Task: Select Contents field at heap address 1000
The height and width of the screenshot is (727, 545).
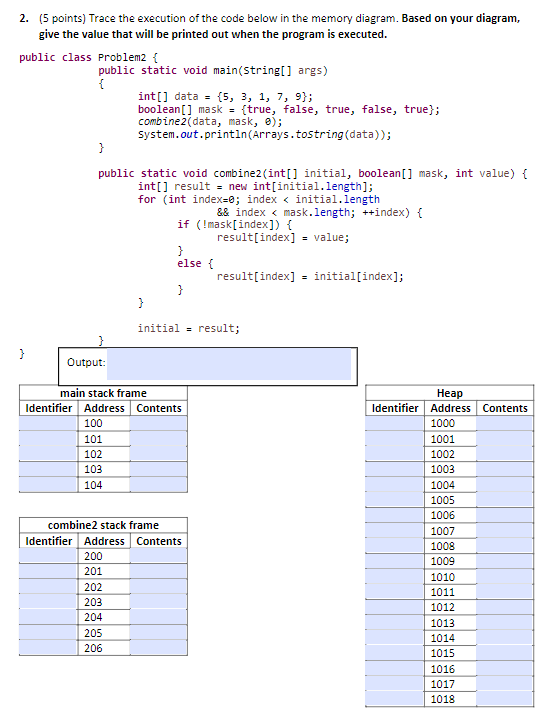Action: pos(505,423)
